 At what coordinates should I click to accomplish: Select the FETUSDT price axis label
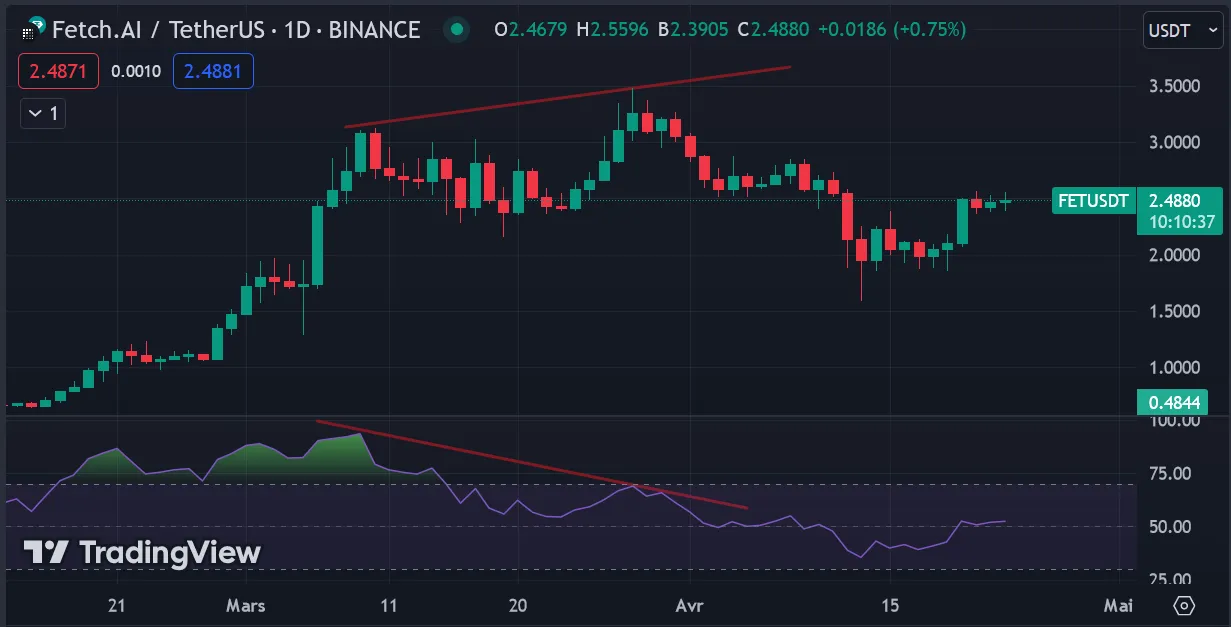[x=1093, y=201]
